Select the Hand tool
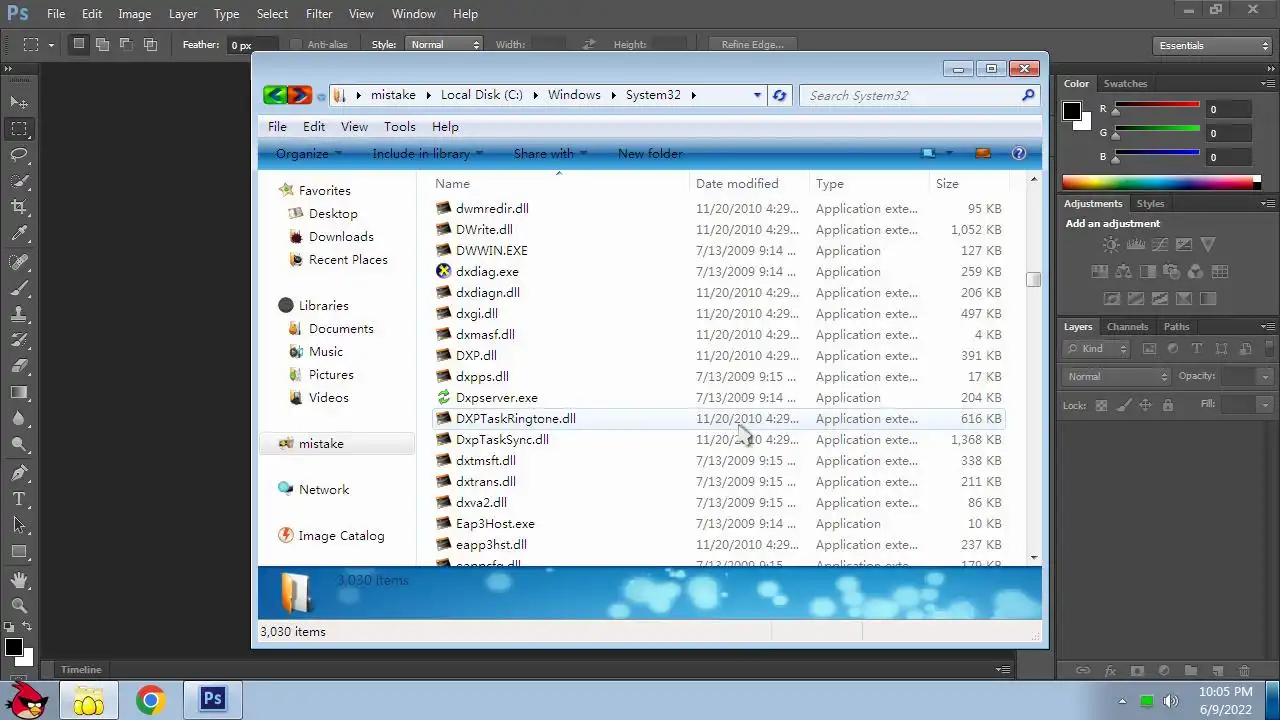 (x=19, y=579)
